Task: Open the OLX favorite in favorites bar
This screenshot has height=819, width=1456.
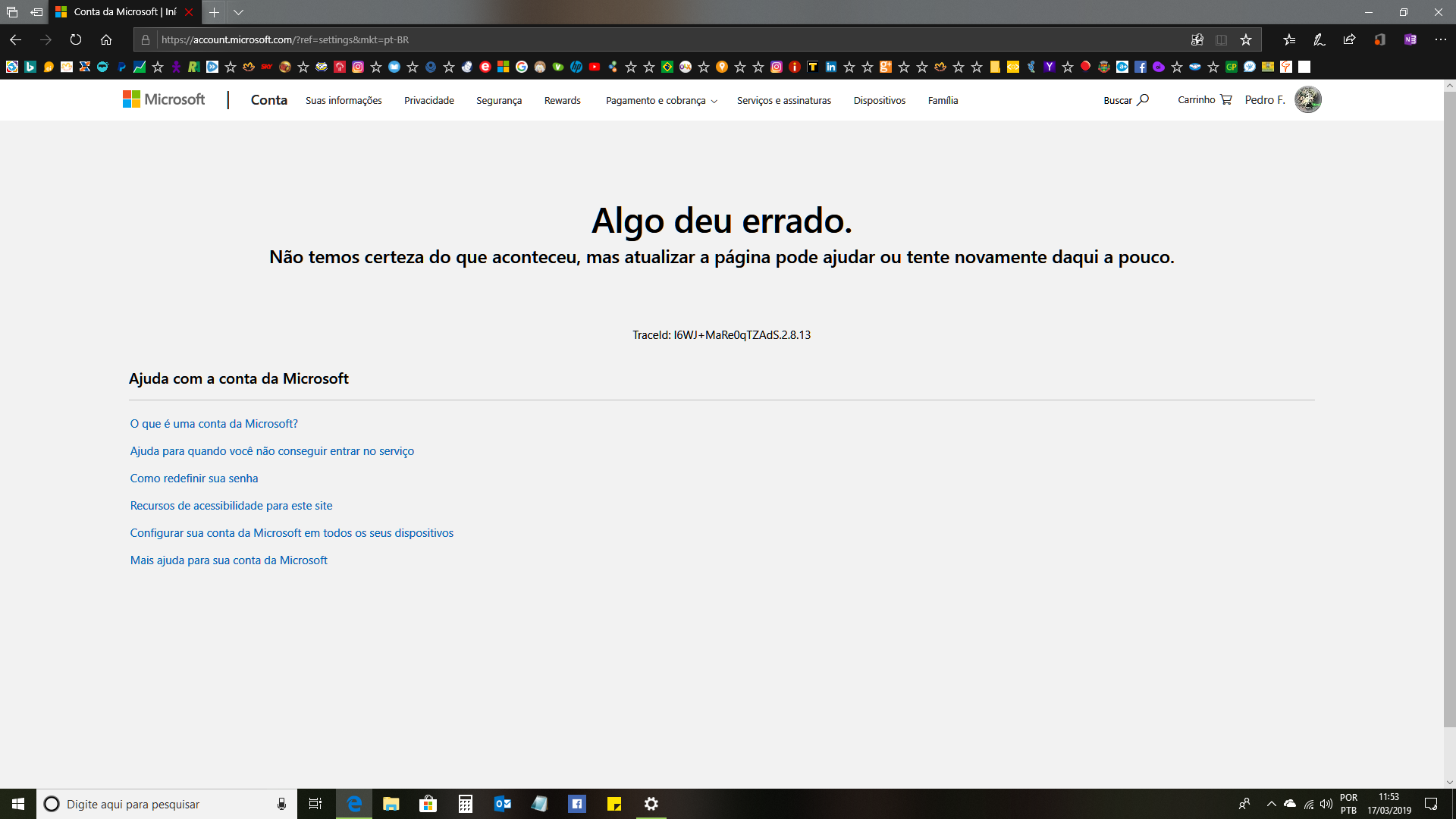Action: coord(686,67)
